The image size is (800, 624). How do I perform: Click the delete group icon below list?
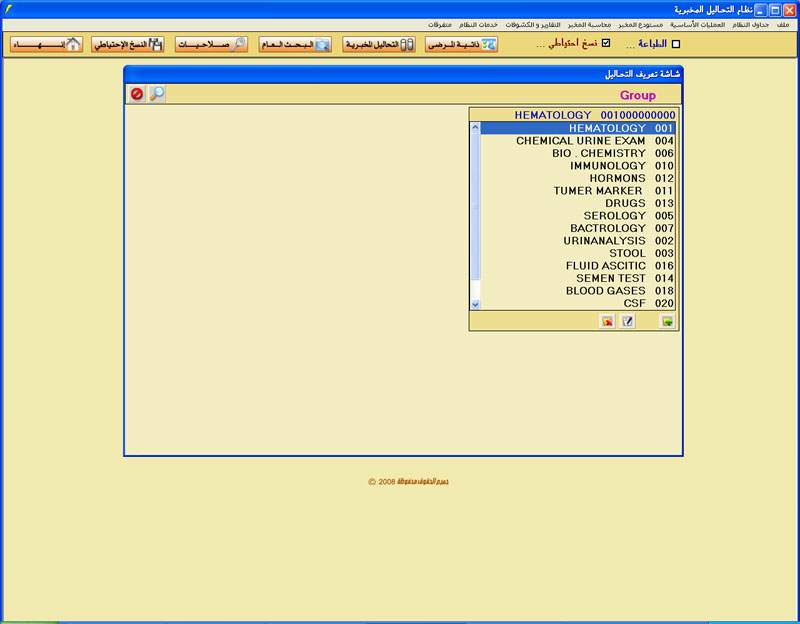[x=606, y=321]
